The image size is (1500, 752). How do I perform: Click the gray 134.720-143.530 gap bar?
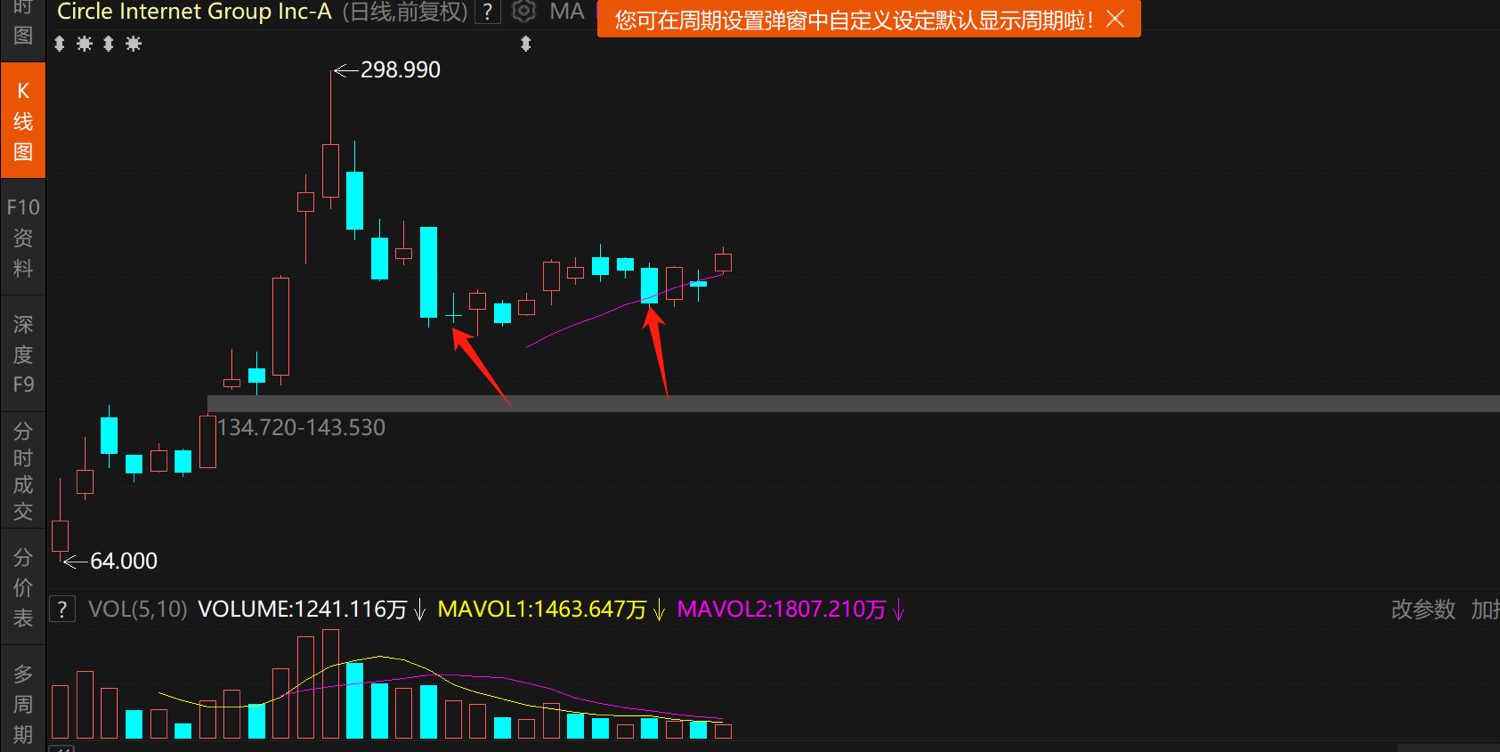tap(853, 403)
